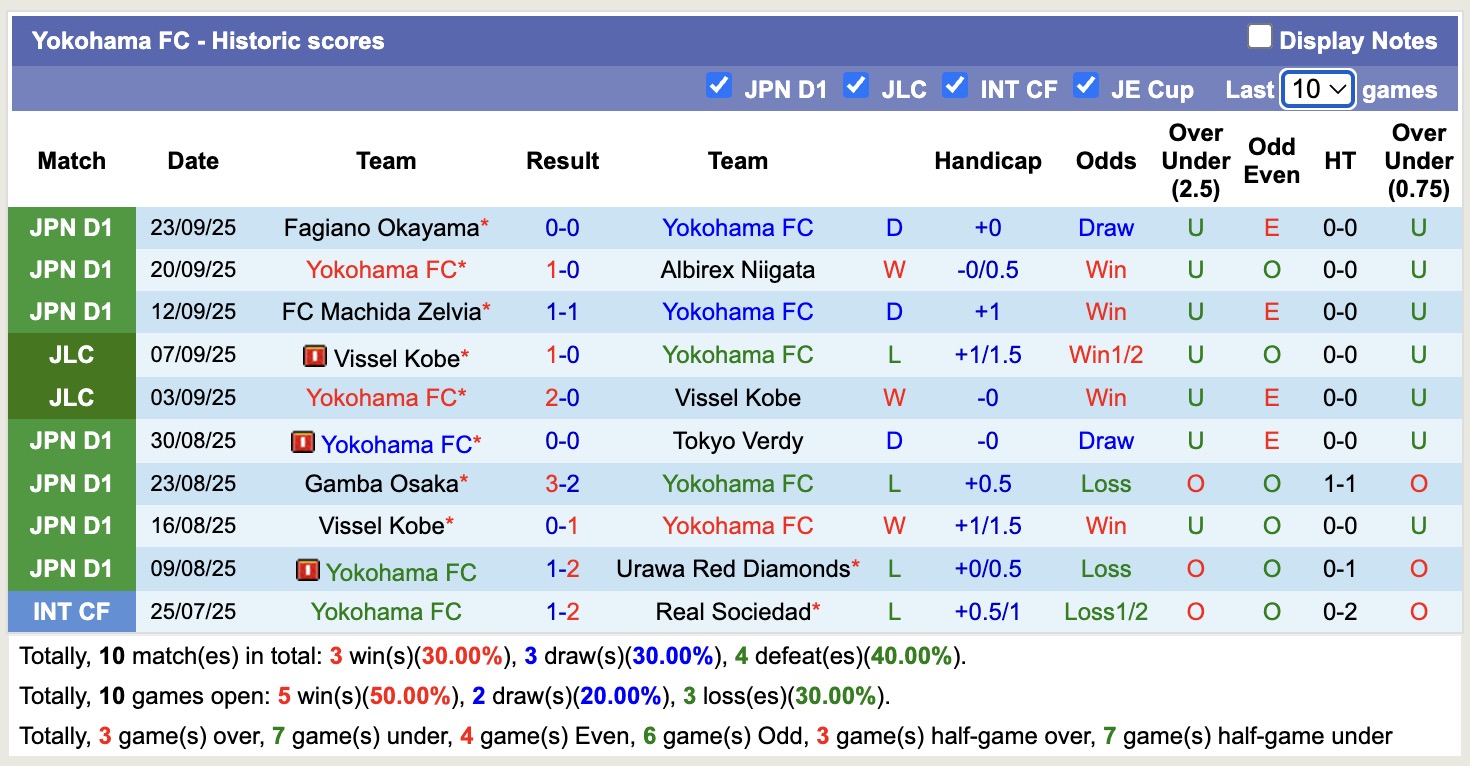The height and width of the screenshot is (766, 1470).
Task: Disable the JLC filter checkbox
Action: coord(856,87)
